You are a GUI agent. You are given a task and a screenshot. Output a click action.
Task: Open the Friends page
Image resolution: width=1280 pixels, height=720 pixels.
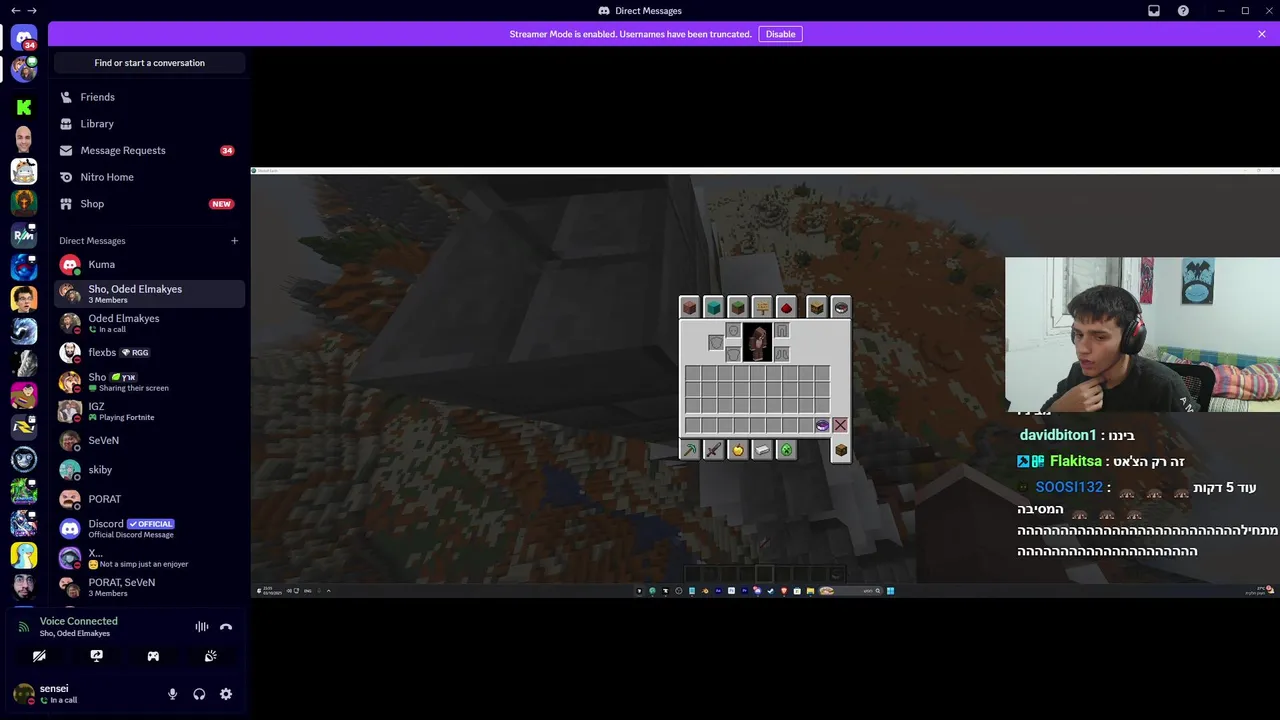pyautogui.click(x=150, y=97)
